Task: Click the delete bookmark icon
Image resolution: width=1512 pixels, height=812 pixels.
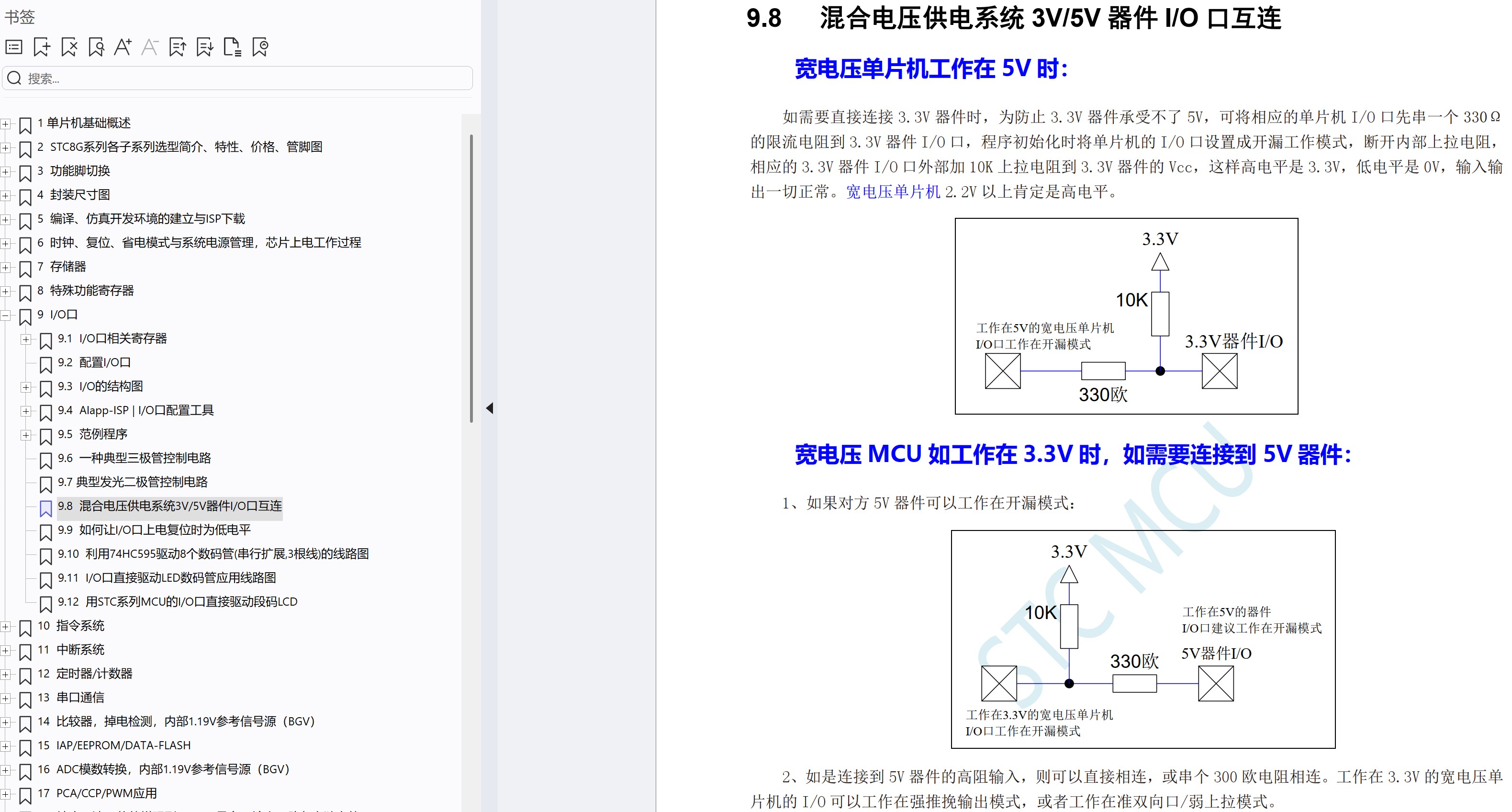Action: click(x=69, y=47)
